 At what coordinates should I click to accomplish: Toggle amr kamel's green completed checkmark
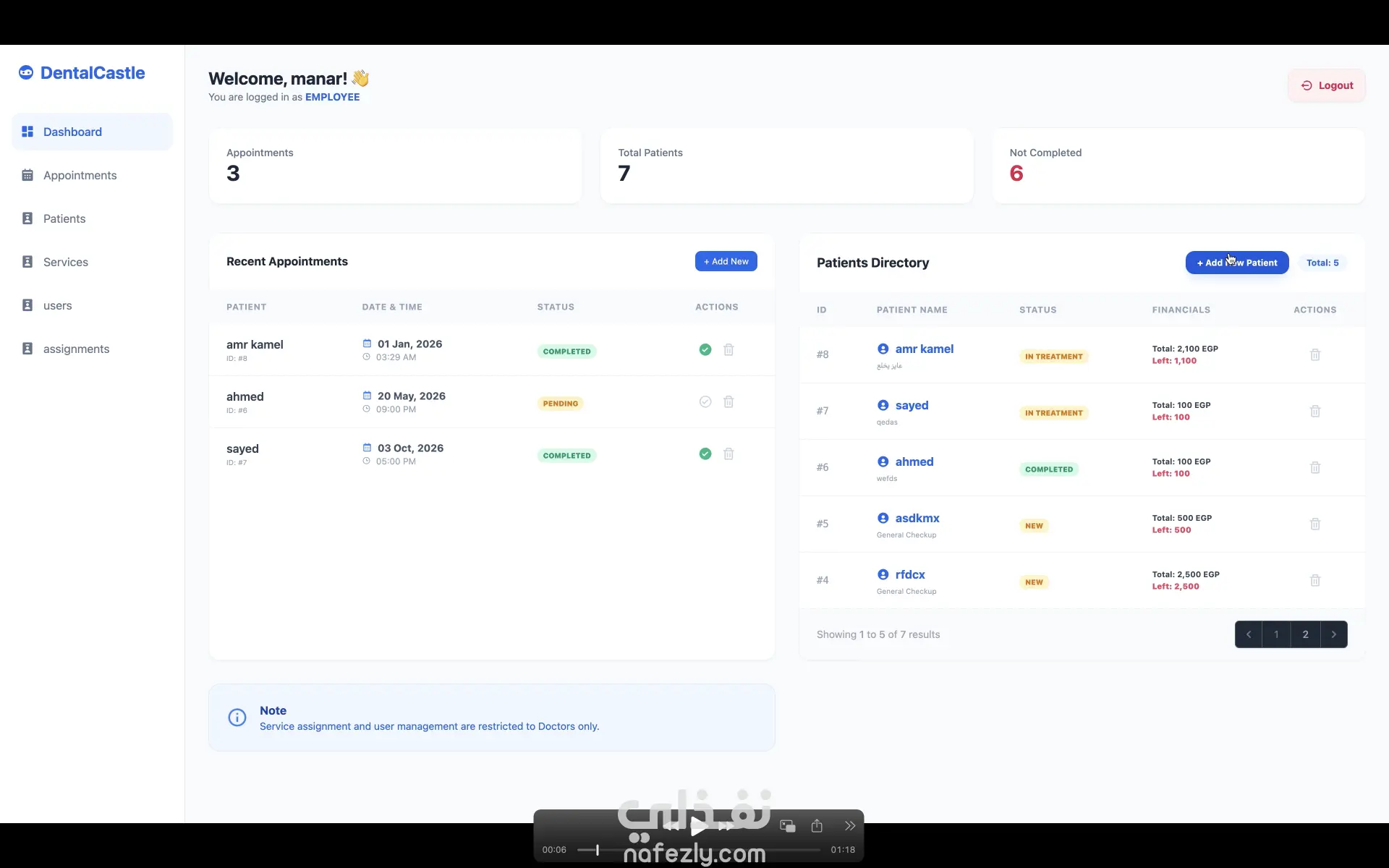pyautogui.click(x=705, y=350)
